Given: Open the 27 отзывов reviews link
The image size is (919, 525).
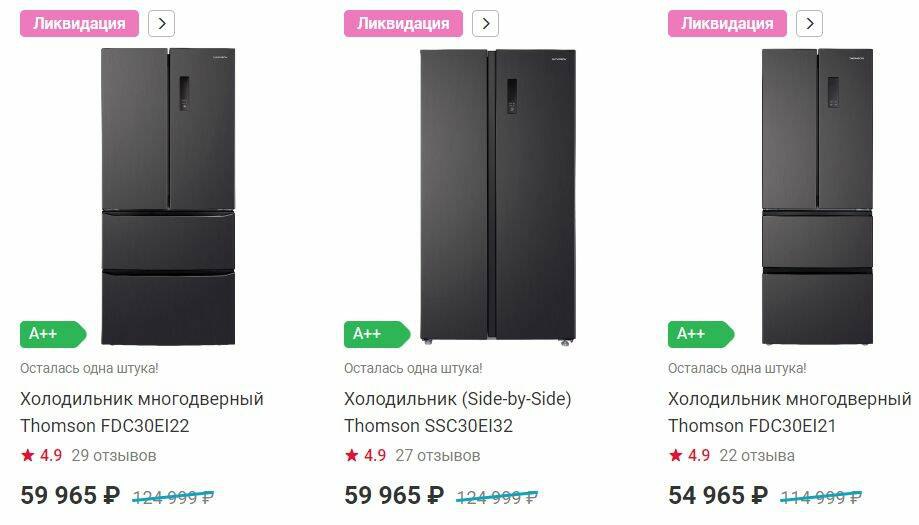Looking at the screenshot, I should [x=438, y=456].
